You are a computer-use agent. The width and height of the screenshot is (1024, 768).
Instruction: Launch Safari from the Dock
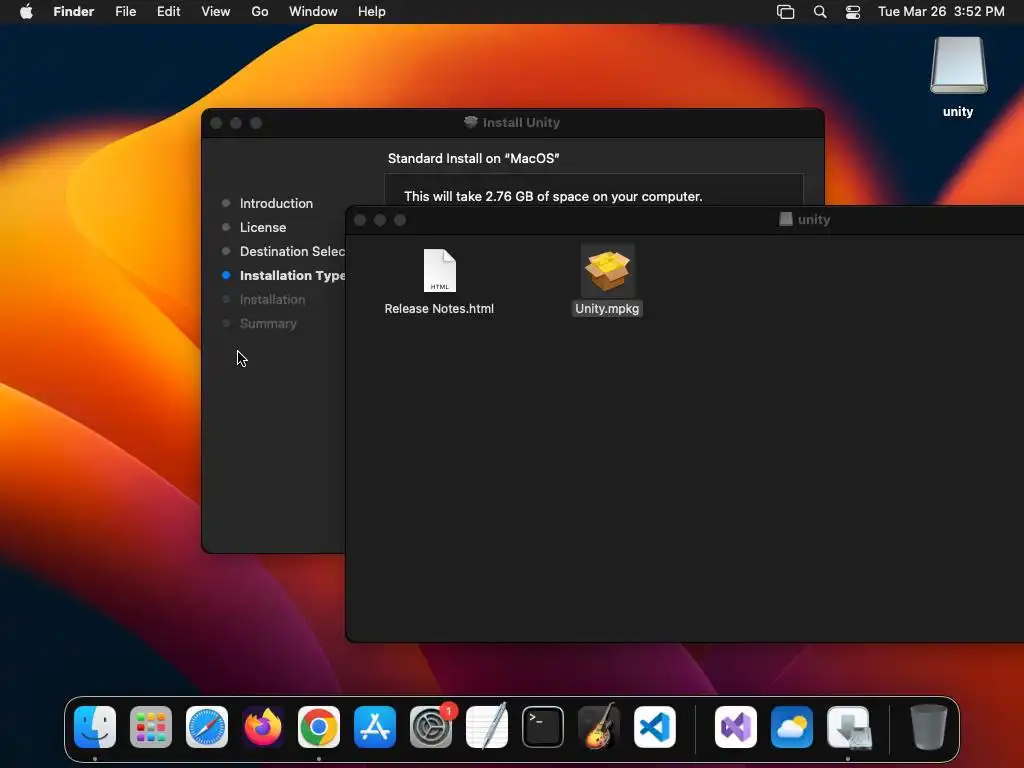pos(207,727)
